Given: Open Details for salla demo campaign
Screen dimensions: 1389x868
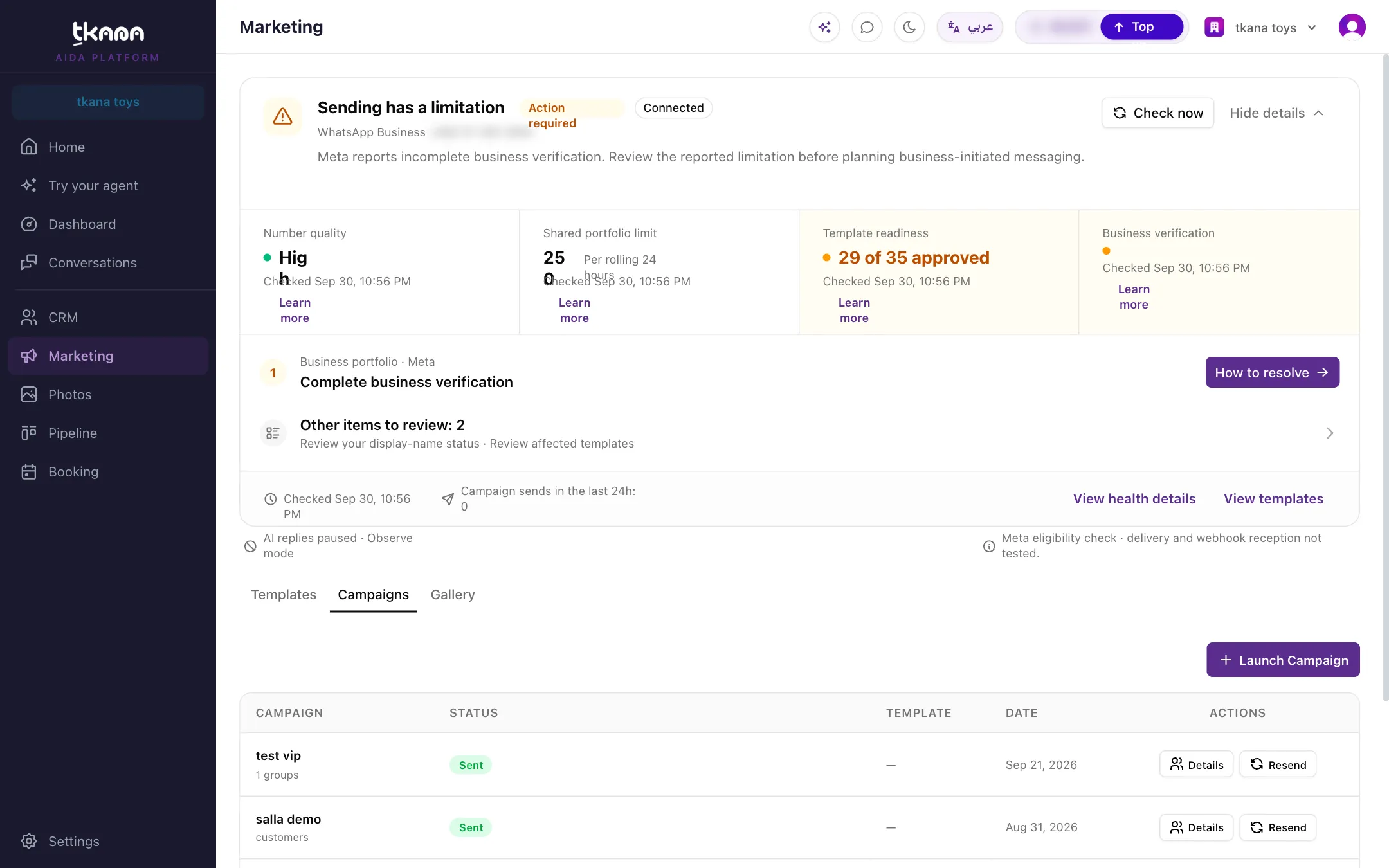Looking at the screenshot, I should click(1196, 828).
